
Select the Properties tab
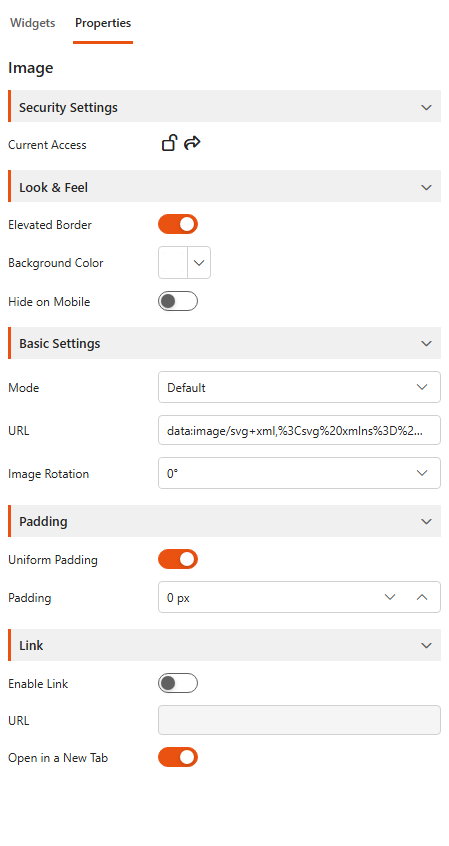[103, 23]
